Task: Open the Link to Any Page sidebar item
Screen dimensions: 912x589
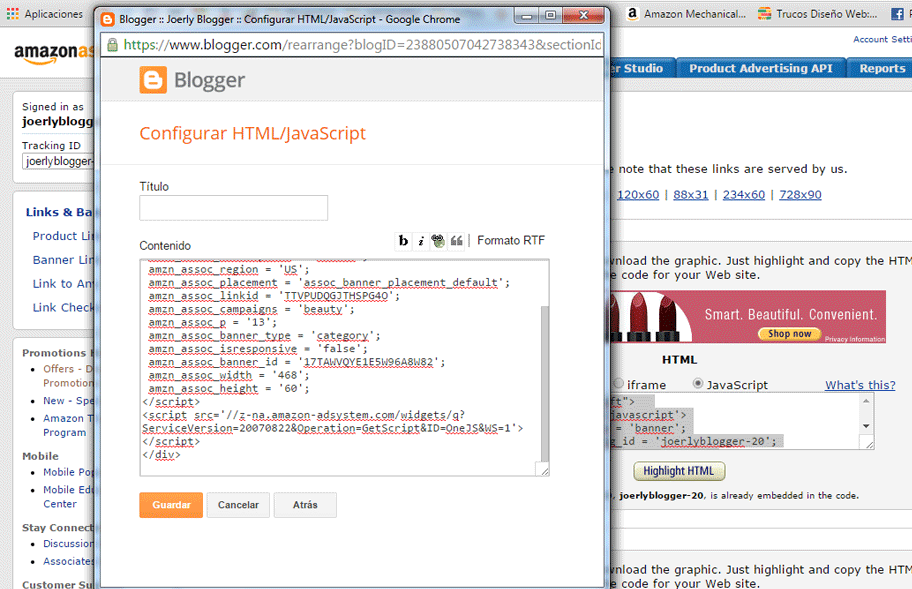Action: point(63,284)
